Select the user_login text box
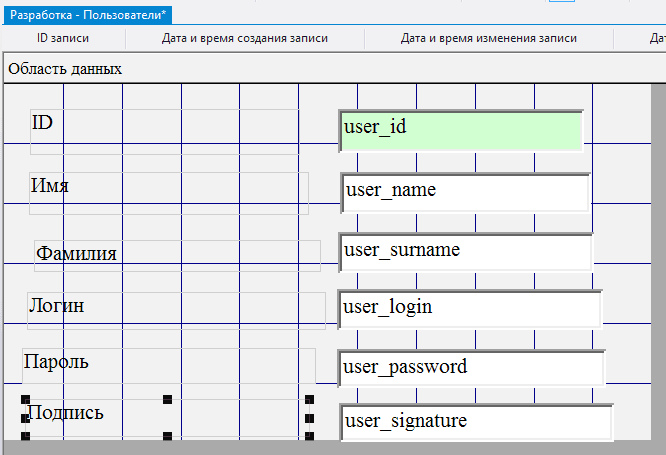666x455 pixels. [x=470, y=308]
